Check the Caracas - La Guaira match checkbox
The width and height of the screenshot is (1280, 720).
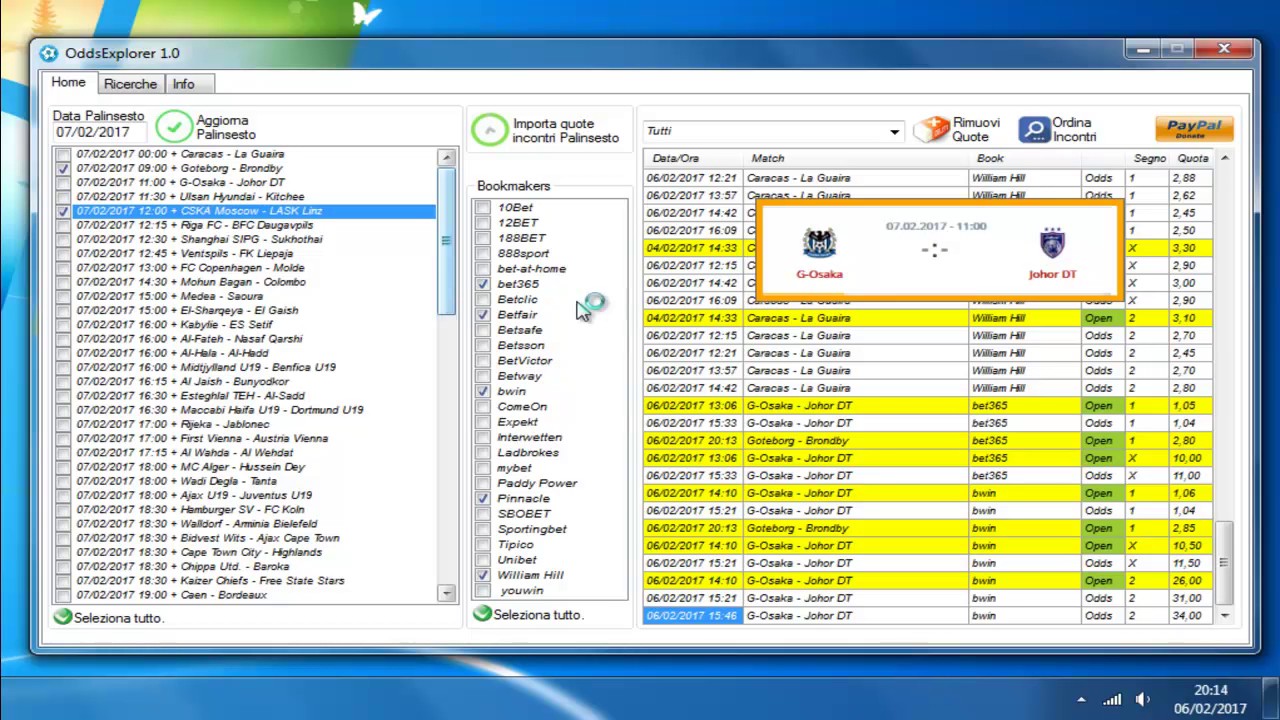coord(64,154)
